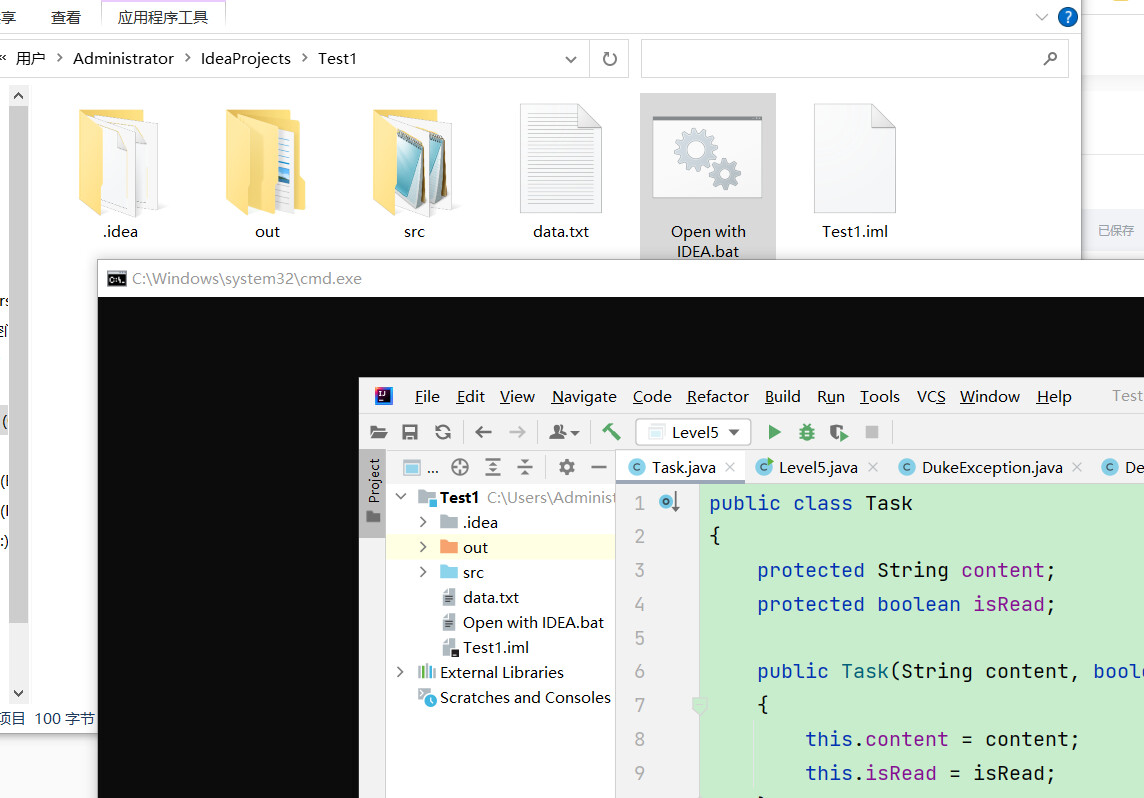This screenshot has height=798, width=1144.
Task: Click the Explorer search magnifier icon
Action: [1050, 58]
